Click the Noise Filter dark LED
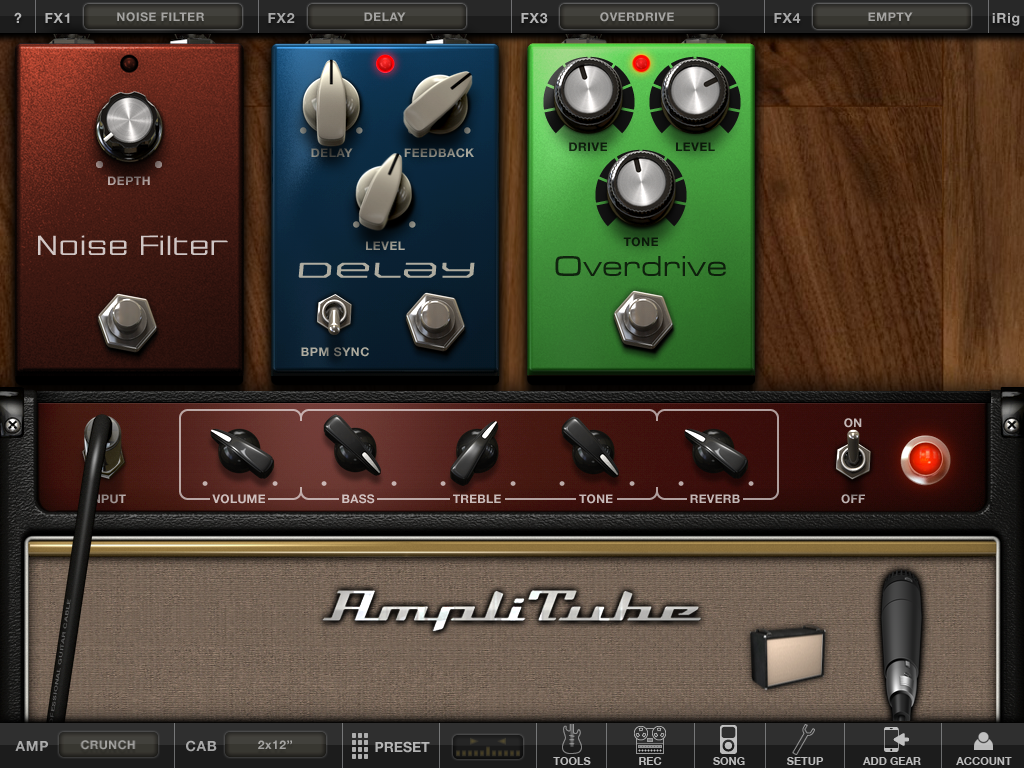Screen dimensions: 1024x768 (129, 63)
